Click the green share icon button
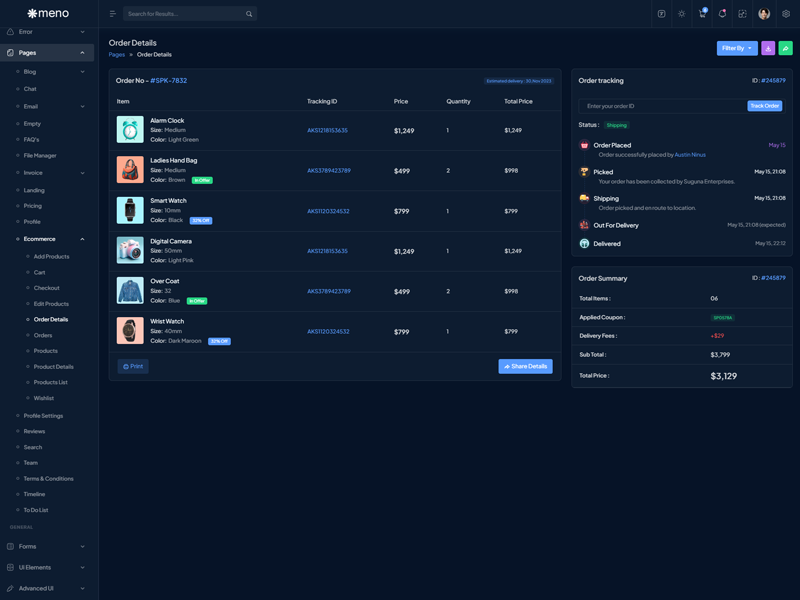The image size is (800, 600). [x=786, y=48]
